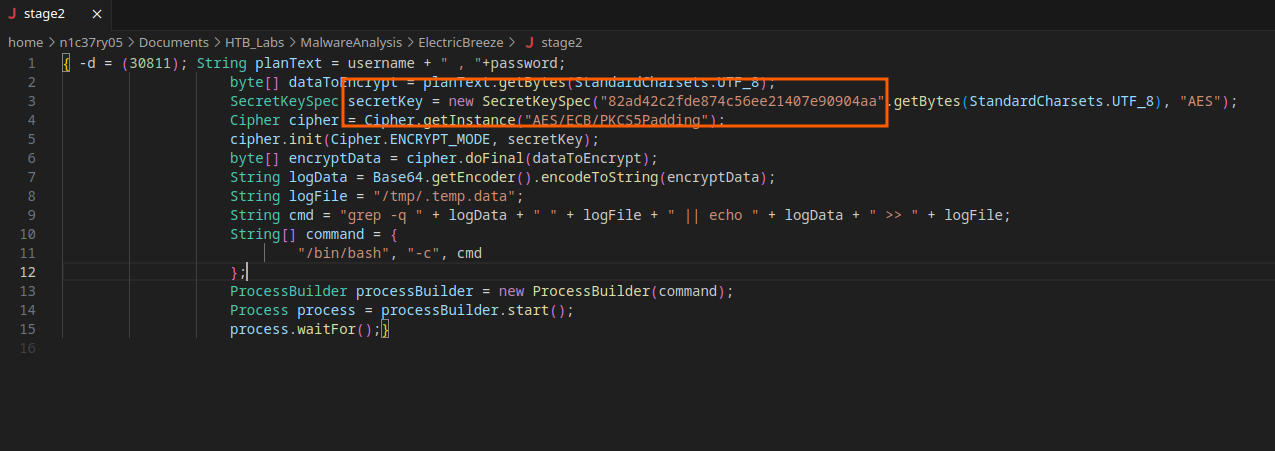Image resolution: width=1275 pixels, height=451 pixels.
Task: Click "new ProcessBuilder(command)" on line 13
Action: (612, 291)
